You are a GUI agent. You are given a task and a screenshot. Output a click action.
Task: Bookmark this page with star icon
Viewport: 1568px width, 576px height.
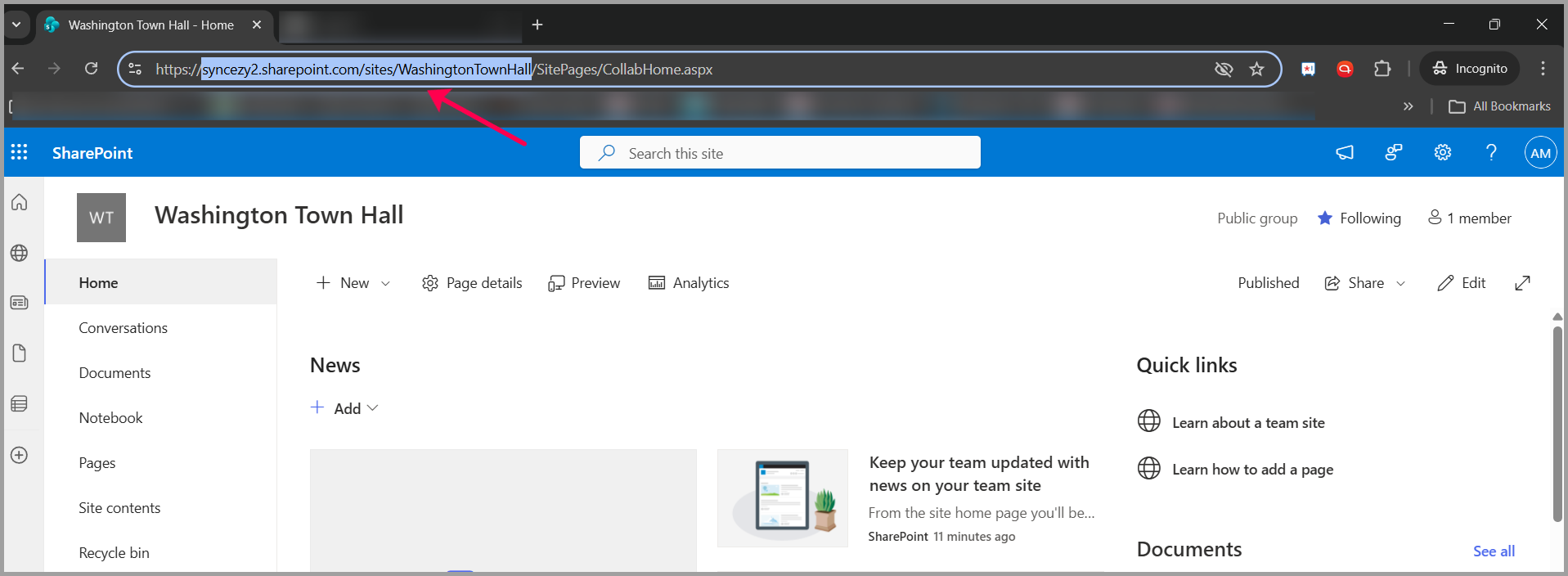(1257, 70)
